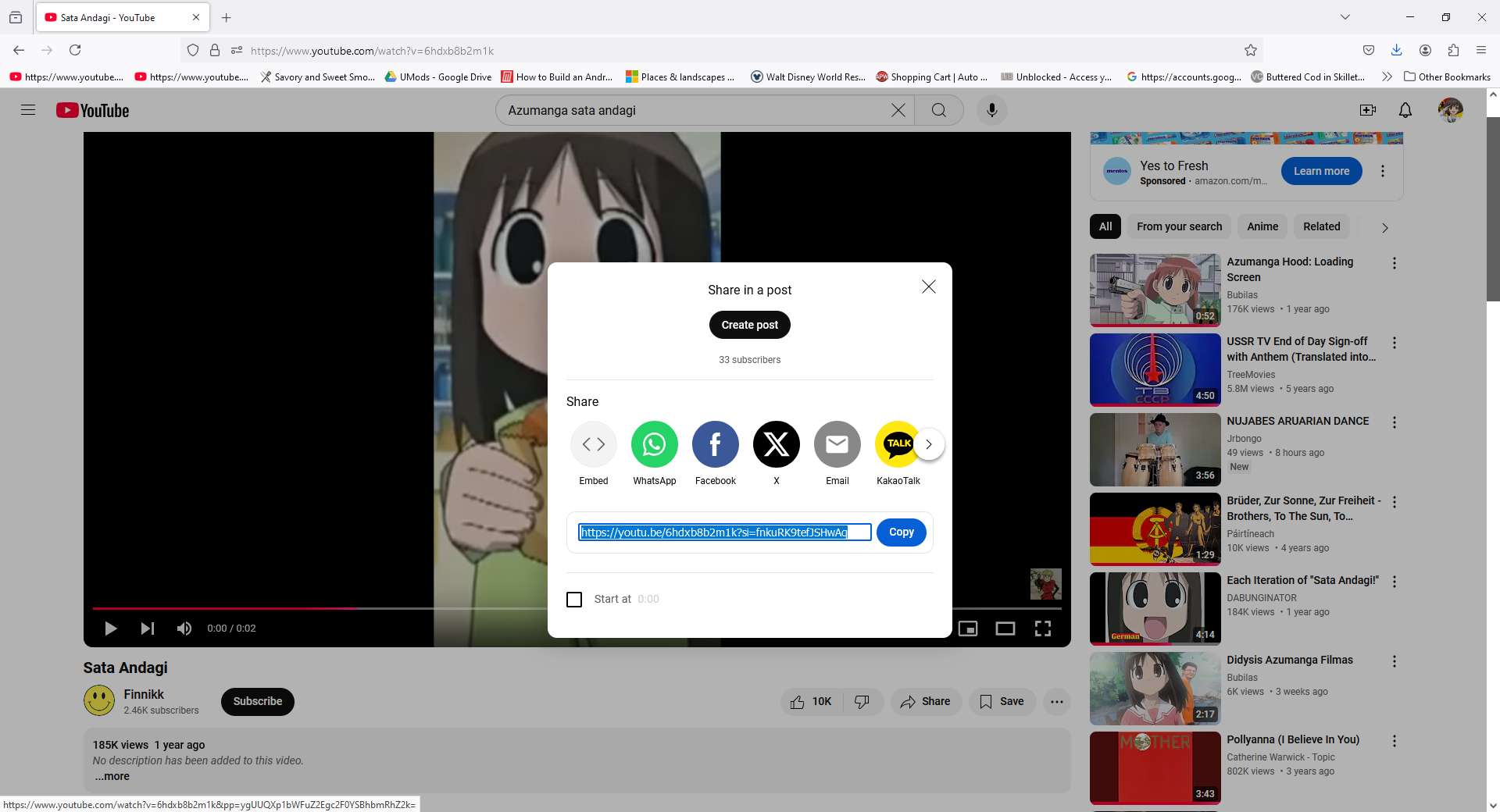The image size is (1500, 812).
Task: Show more filter chips arrow
Action: (x=1385, y=227)
